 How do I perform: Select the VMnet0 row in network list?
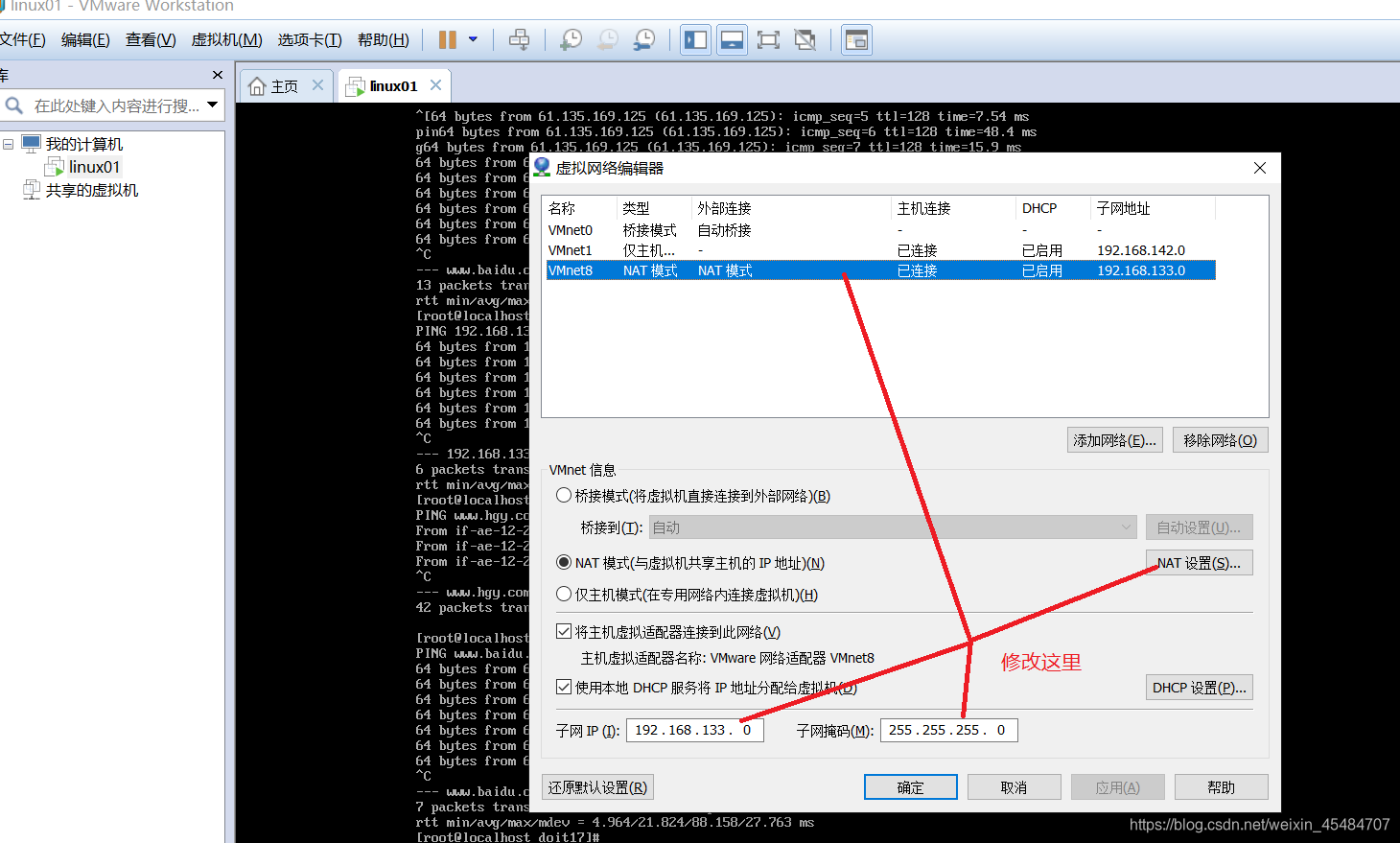tap(880, 230)
